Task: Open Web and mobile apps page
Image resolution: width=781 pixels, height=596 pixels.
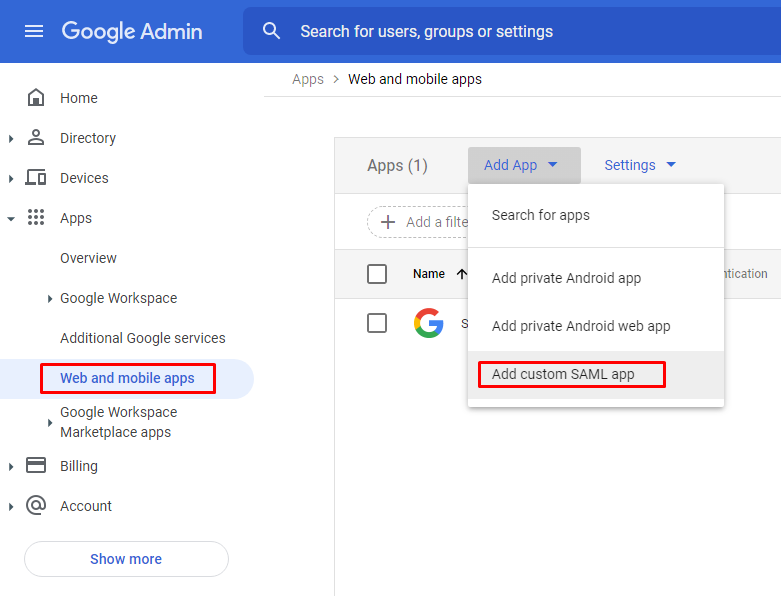Action: click(127, 378)
